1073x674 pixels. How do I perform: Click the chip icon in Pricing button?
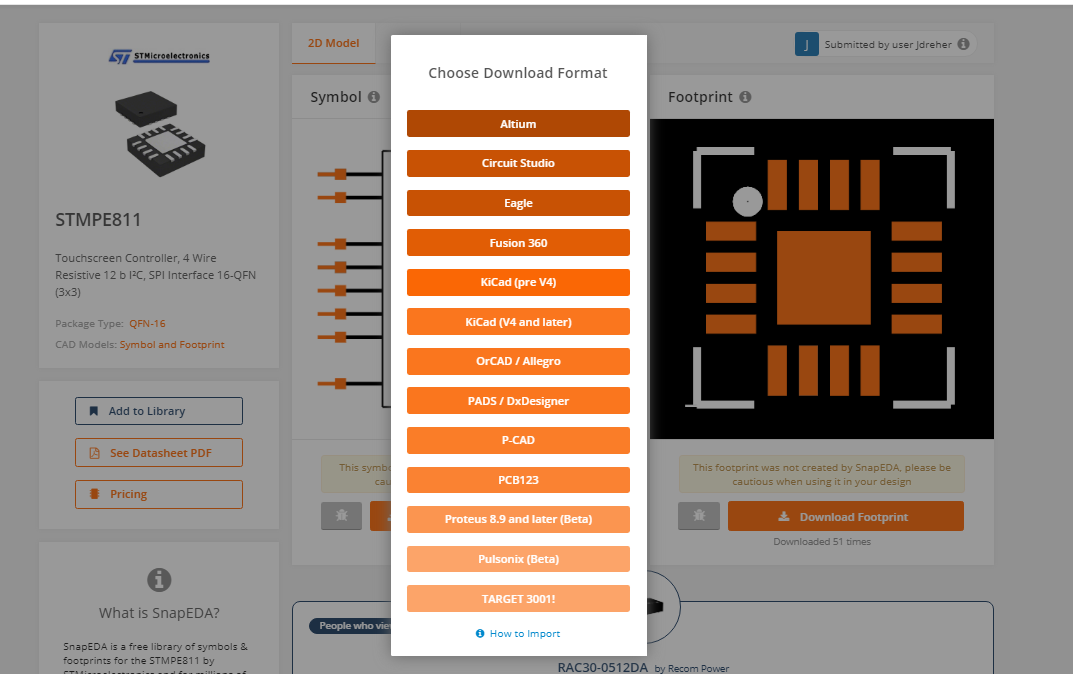[x=94, y=494]
